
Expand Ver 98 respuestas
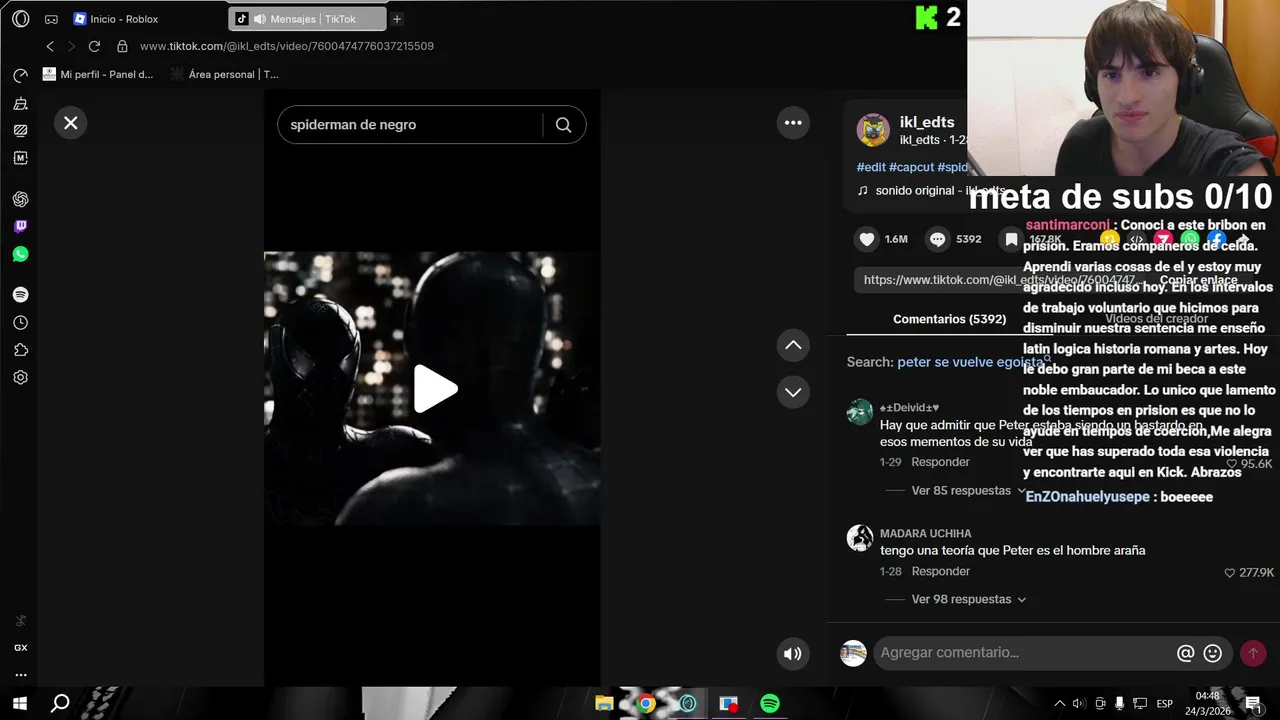point(968,599)
